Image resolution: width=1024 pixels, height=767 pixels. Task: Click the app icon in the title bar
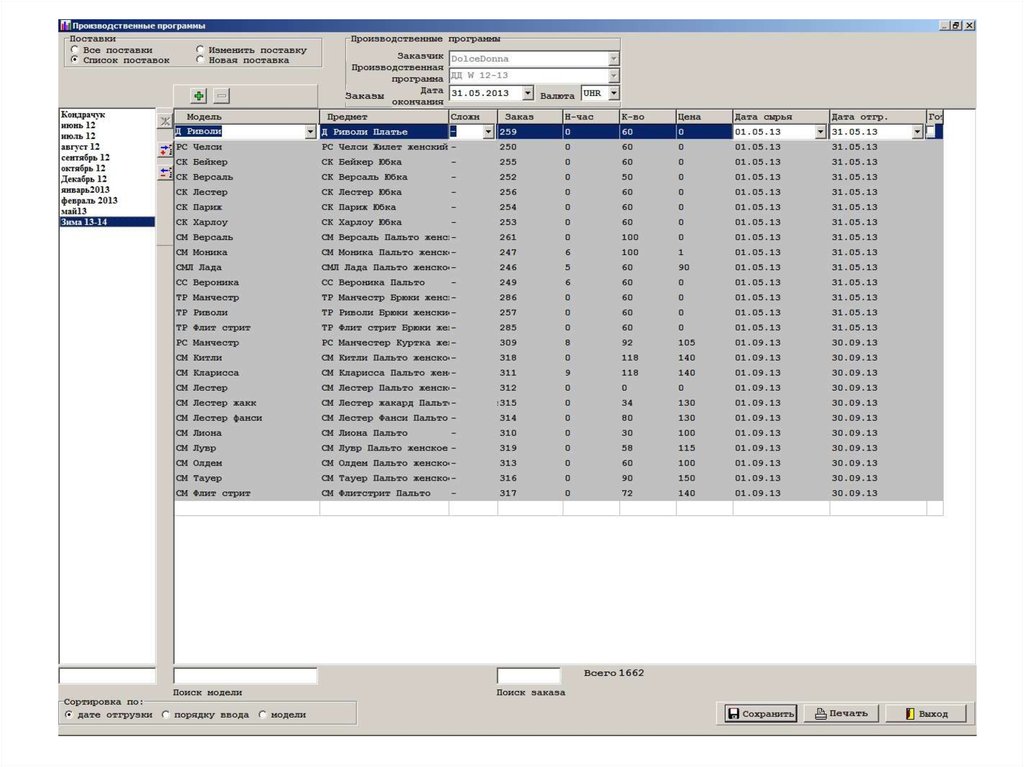pos(65,25)
